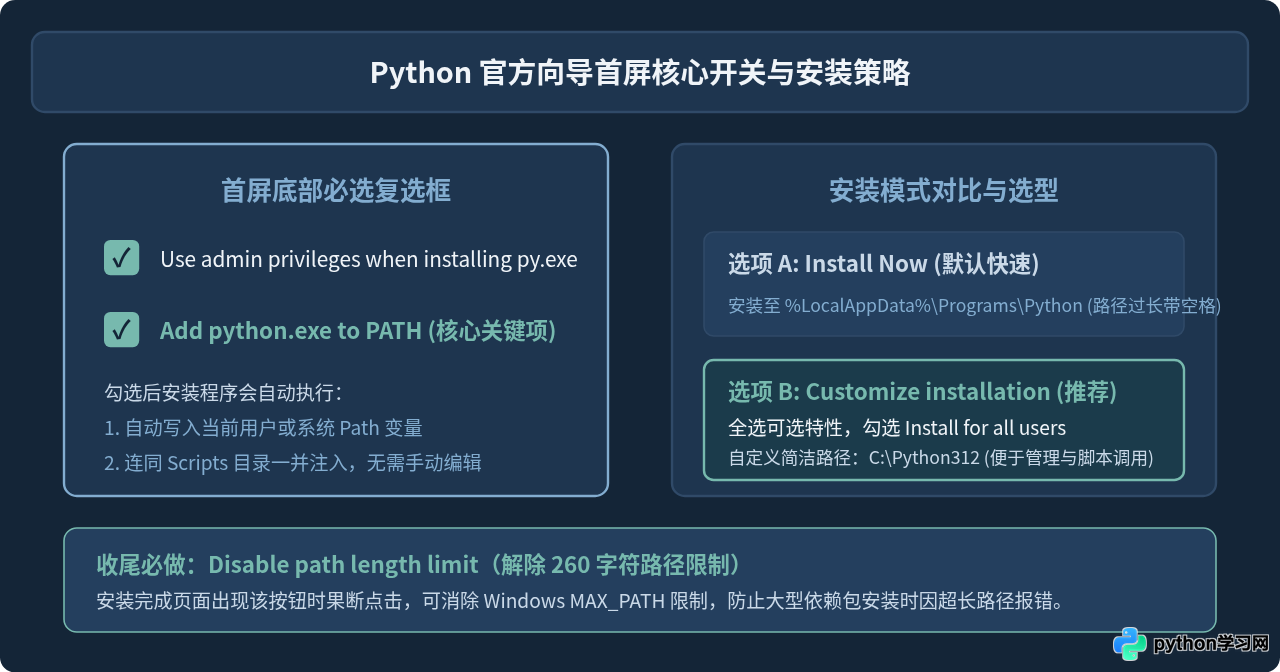This screenshot has height=672, width=1280.
Task: Click step 1 about writing the Path variable
Action: click(264, 428)
